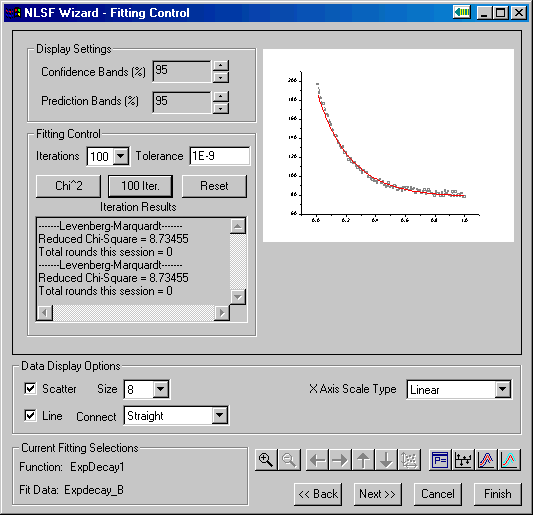
Task: Click the left arrow pan icon
Action: click(x=317, y=460)
